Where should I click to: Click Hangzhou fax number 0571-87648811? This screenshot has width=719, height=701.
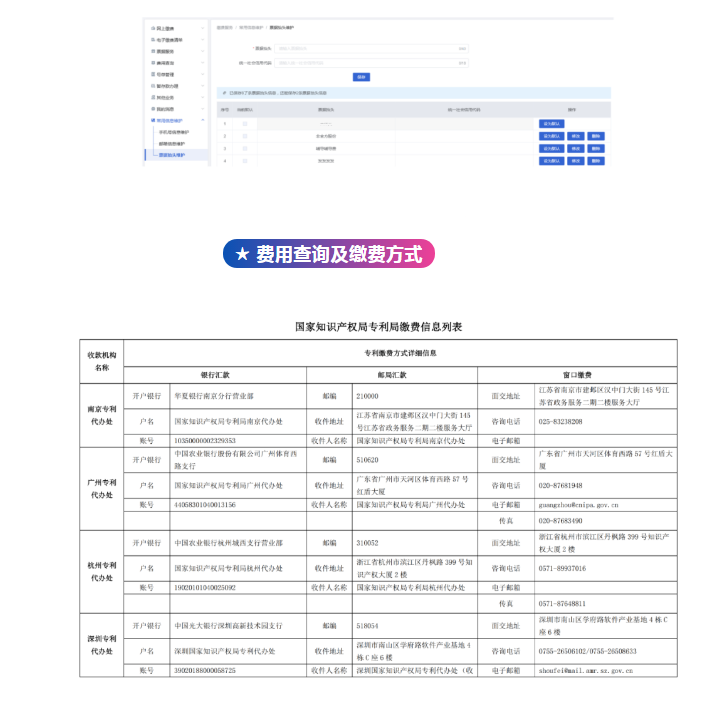(562, 604)
